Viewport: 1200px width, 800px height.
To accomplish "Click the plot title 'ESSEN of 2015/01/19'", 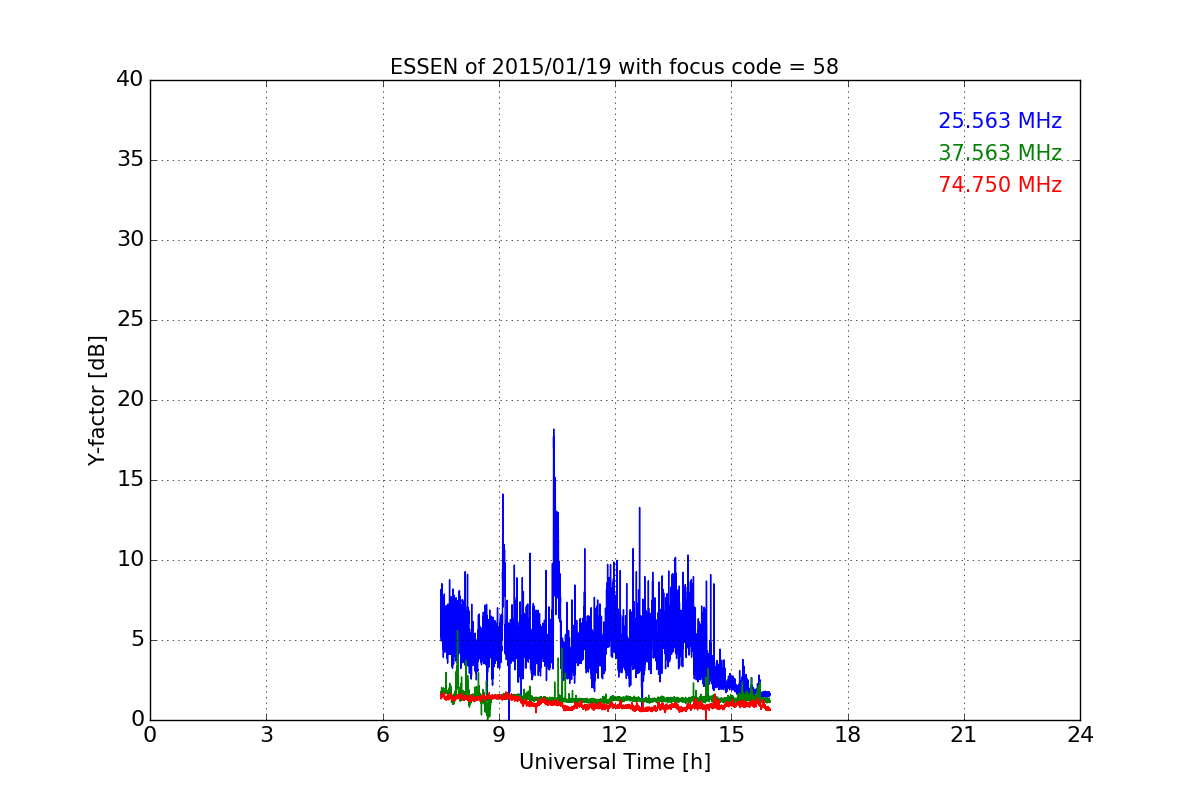I will (x=500, y=67).
